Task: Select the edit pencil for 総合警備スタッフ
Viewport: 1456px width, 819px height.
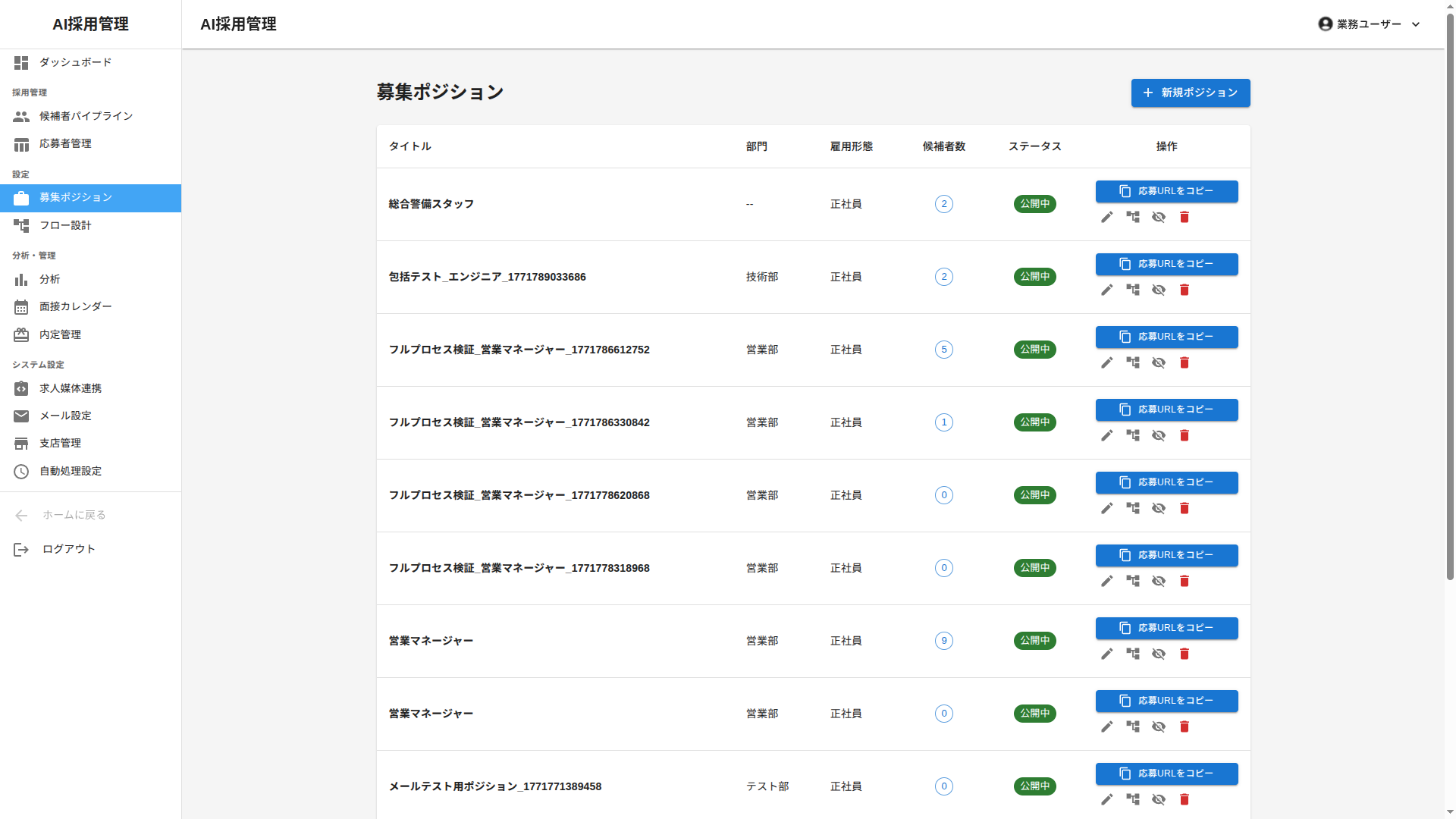Action: pyautogui.click(x=1107, y=218)
